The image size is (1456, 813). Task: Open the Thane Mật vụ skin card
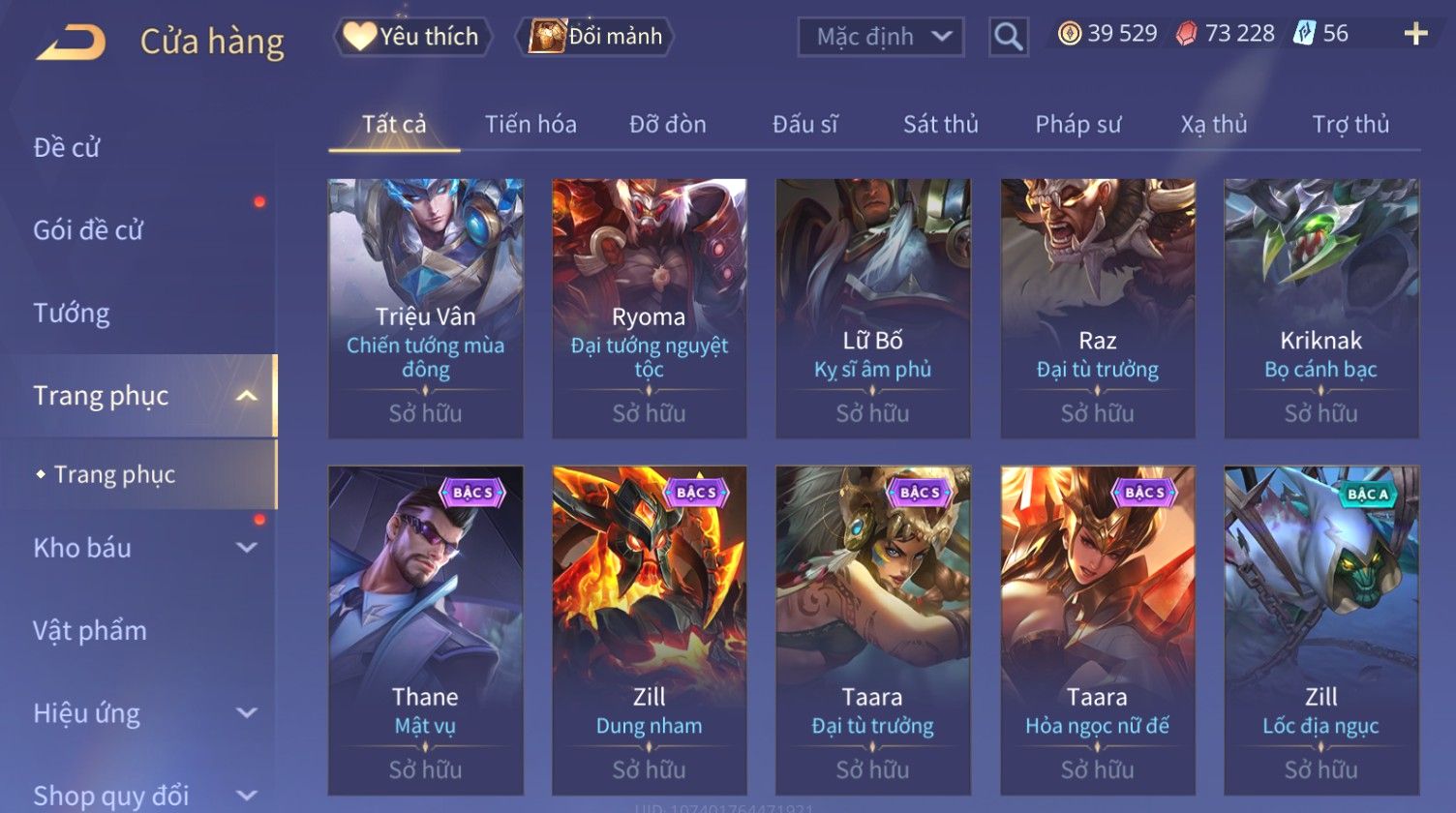pyautogui.click(x=426, y=631)
